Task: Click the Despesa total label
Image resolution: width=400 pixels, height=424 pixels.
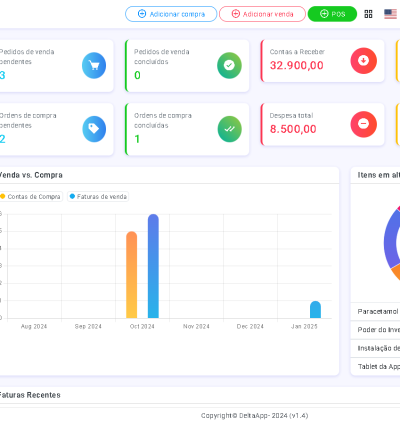Action: [x=291, y=115]
